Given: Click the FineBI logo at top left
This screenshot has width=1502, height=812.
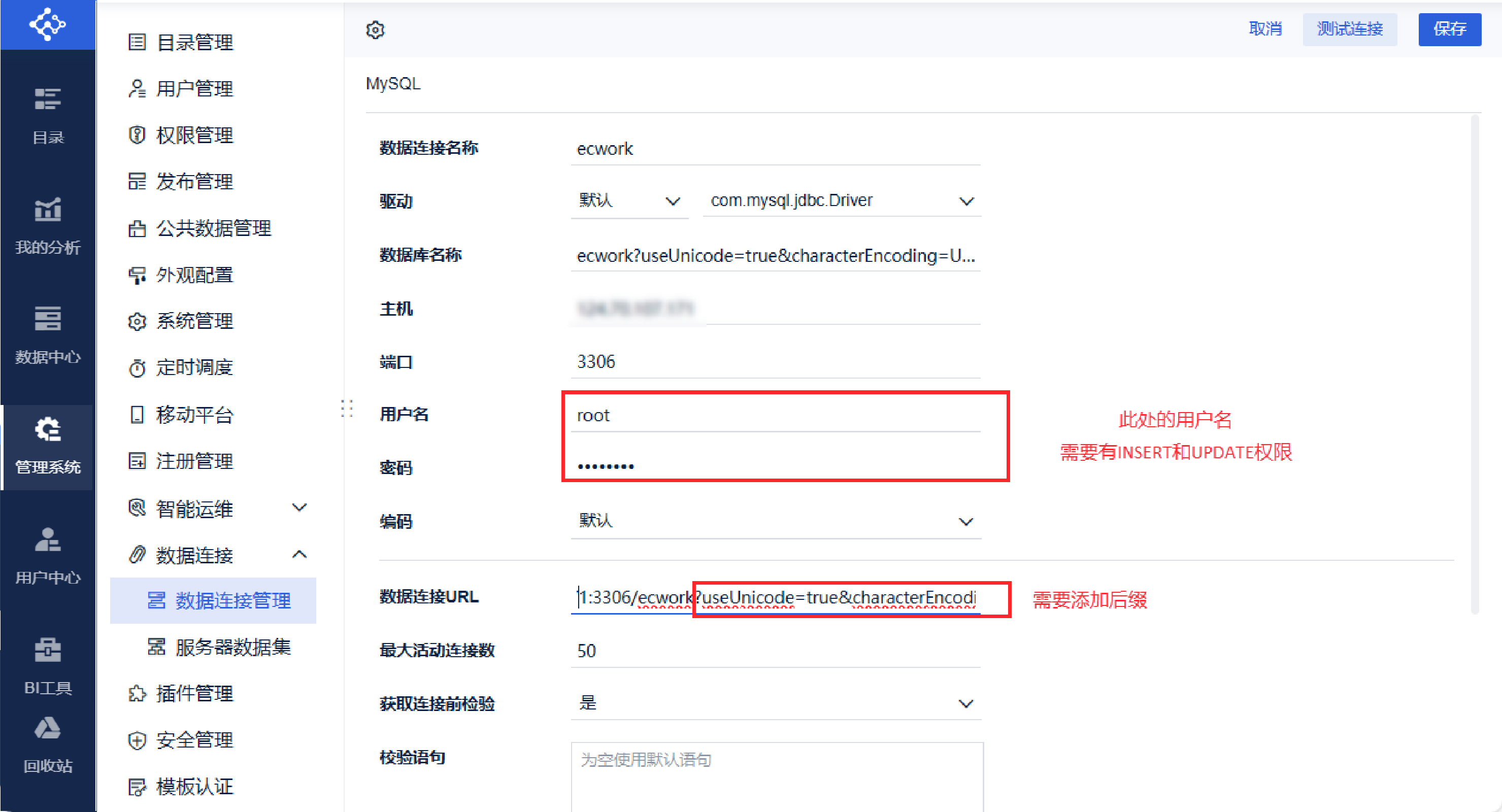Looking at the screenshot, I should click(x=47, y=24).
